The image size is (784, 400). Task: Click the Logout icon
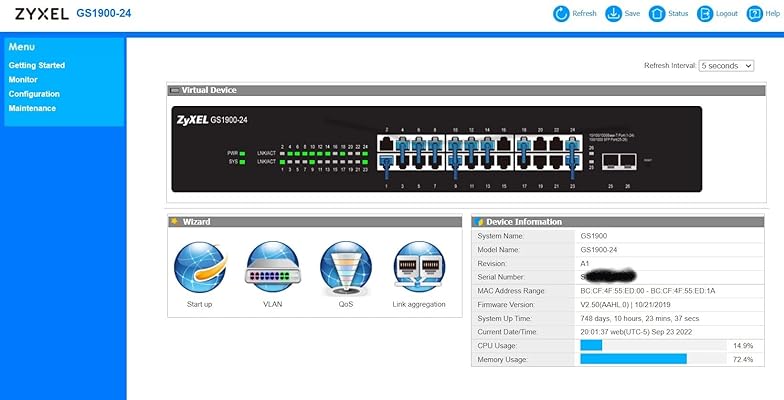coord(705,14)
